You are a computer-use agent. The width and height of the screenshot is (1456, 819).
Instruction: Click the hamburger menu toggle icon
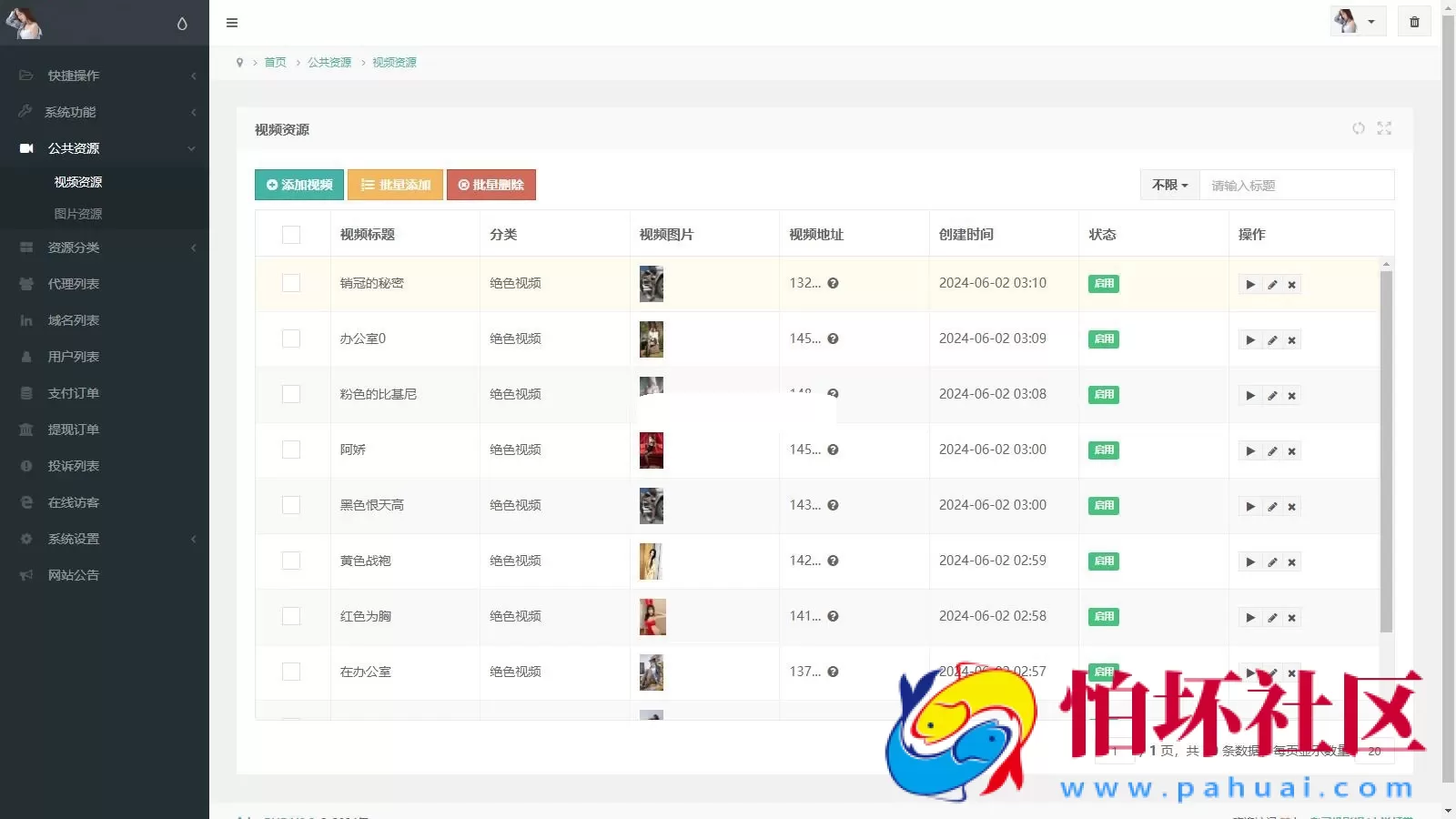(232, 23)
